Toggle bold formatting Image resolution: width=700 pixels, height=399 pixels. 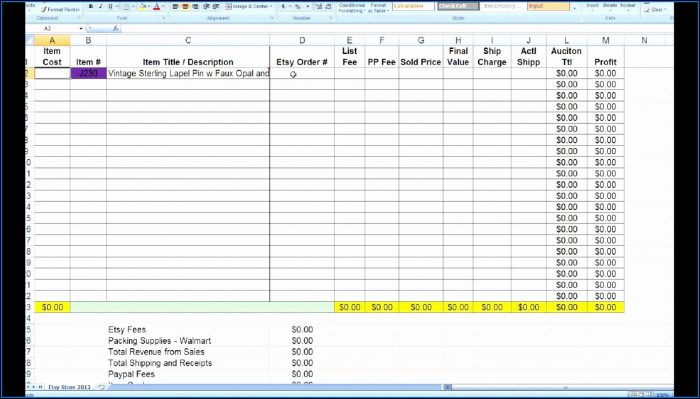tap(91, 6)
